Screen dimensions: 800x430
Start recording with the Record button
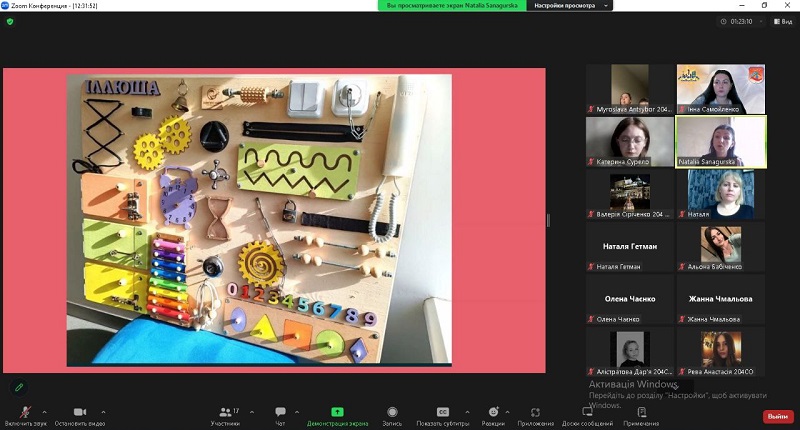391,414
